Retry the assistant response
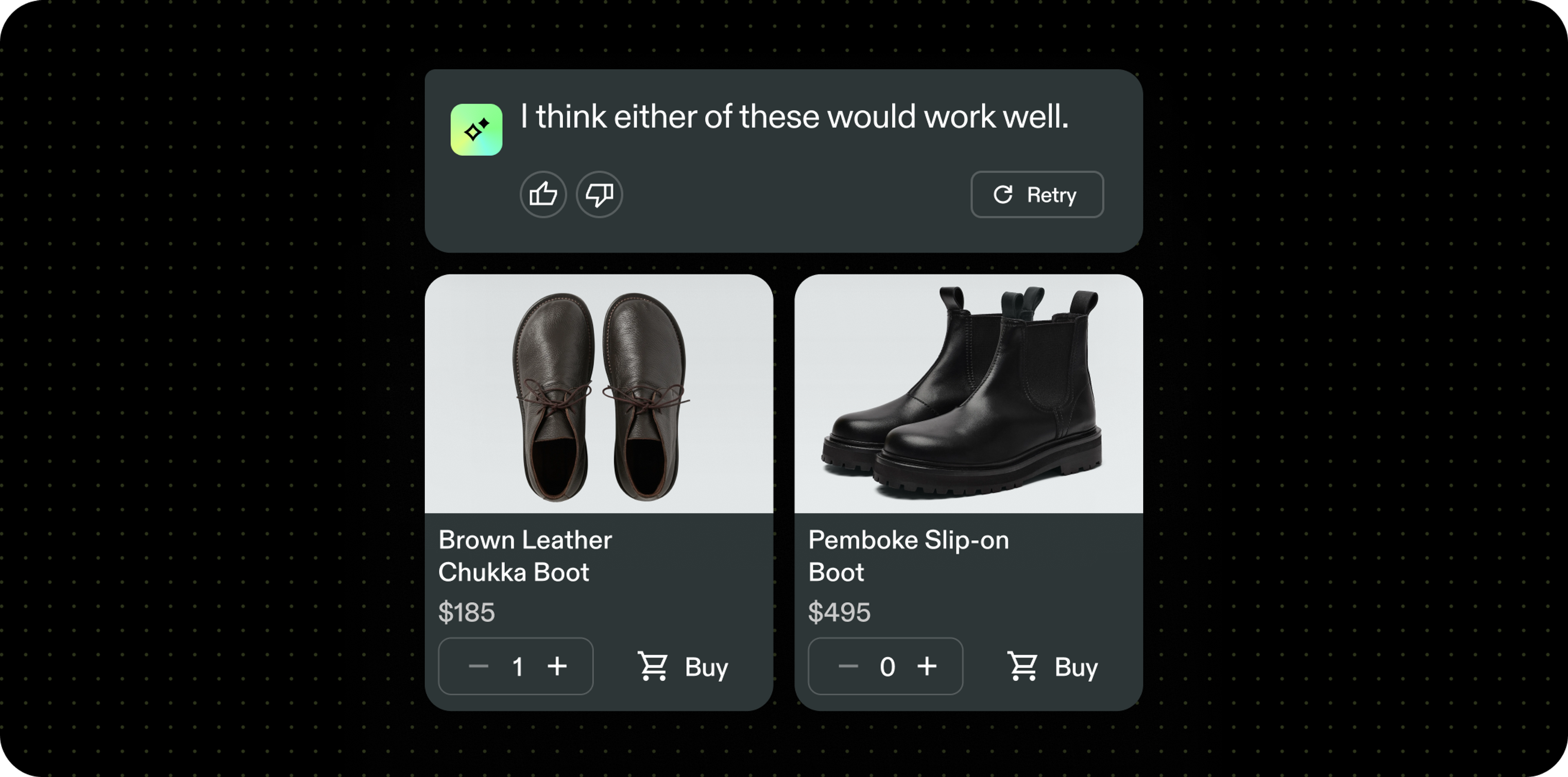 point(1037,195)
